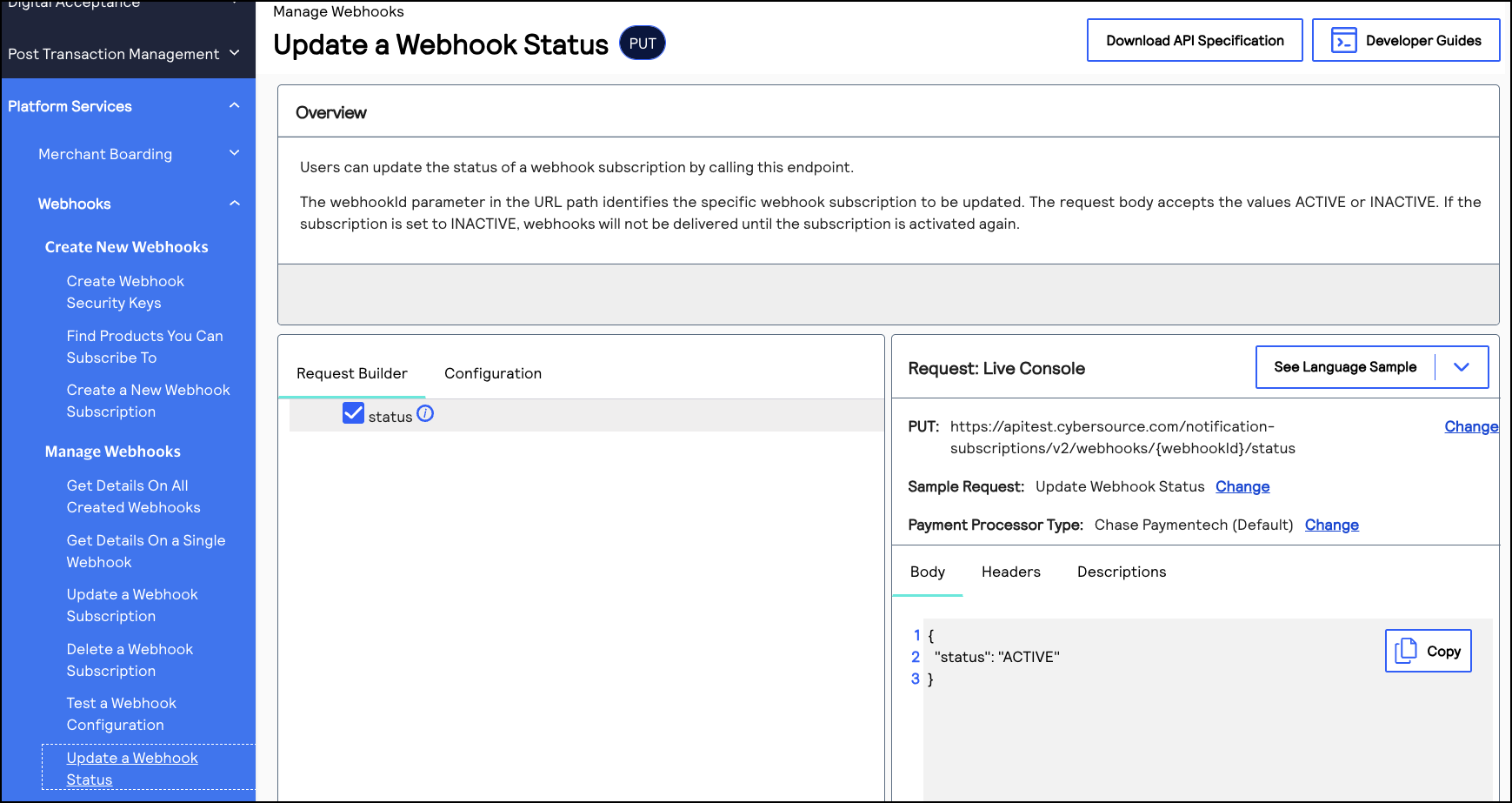The width and height of the screenshot is (1512, 803).
Task: Click the info icon beside the status field
Action: click(425, 414)
